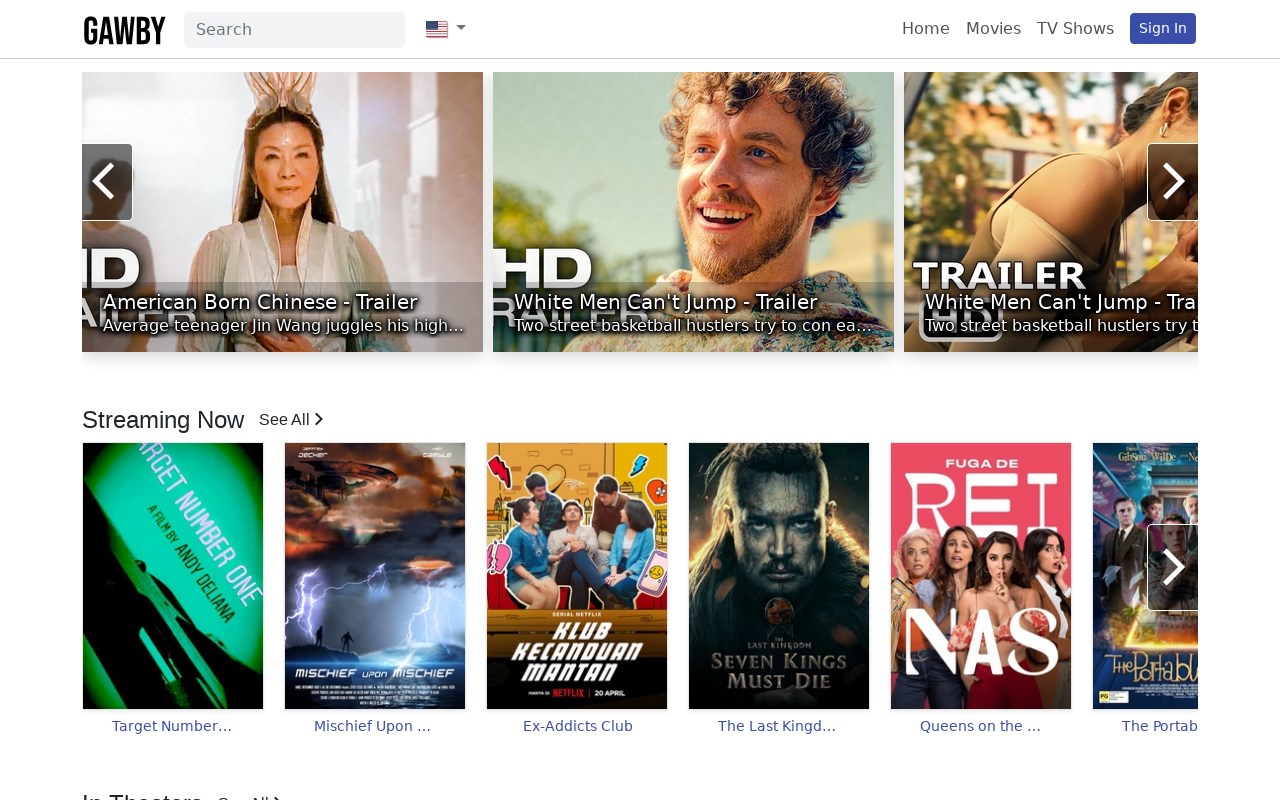
Task: Show the previous trailer in the carousel
Action: click(106, 182)
